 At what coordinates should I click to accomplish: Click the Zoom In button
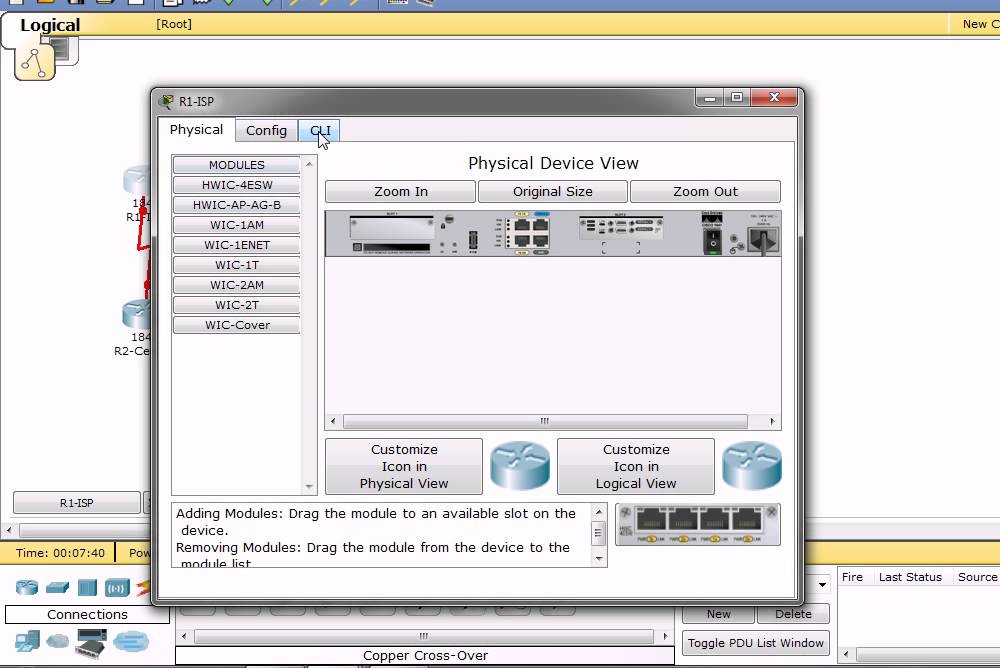pyautogui.click(x=400, y=192)
